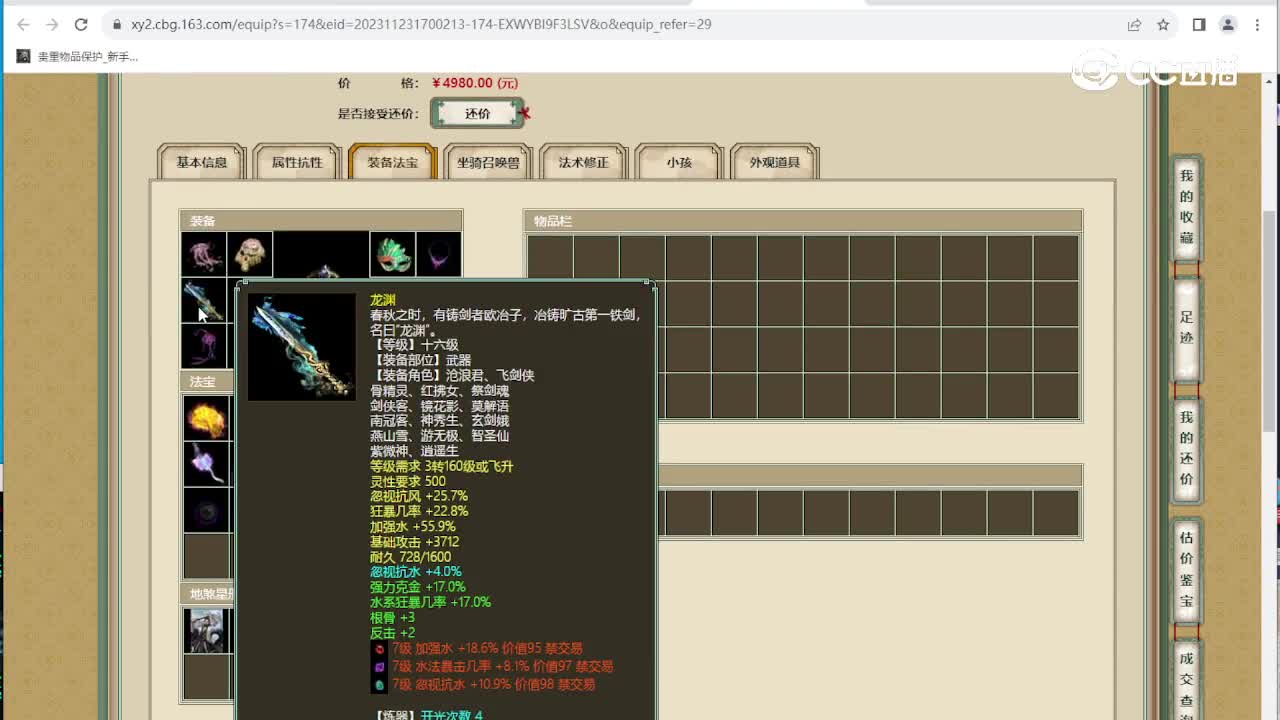The image size is (1280, 720).
Task: Click the 物品栏 panel header
Action: click(x=803, y=221)
